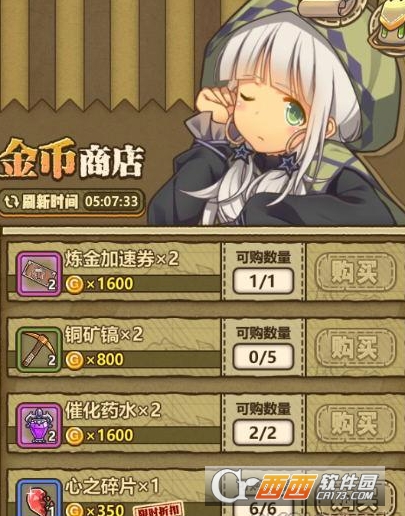Click the 6/6 purchasable quantity box
Image resolution: width=405 pixels, height=516 pixels.
click(x=263, y=508)
